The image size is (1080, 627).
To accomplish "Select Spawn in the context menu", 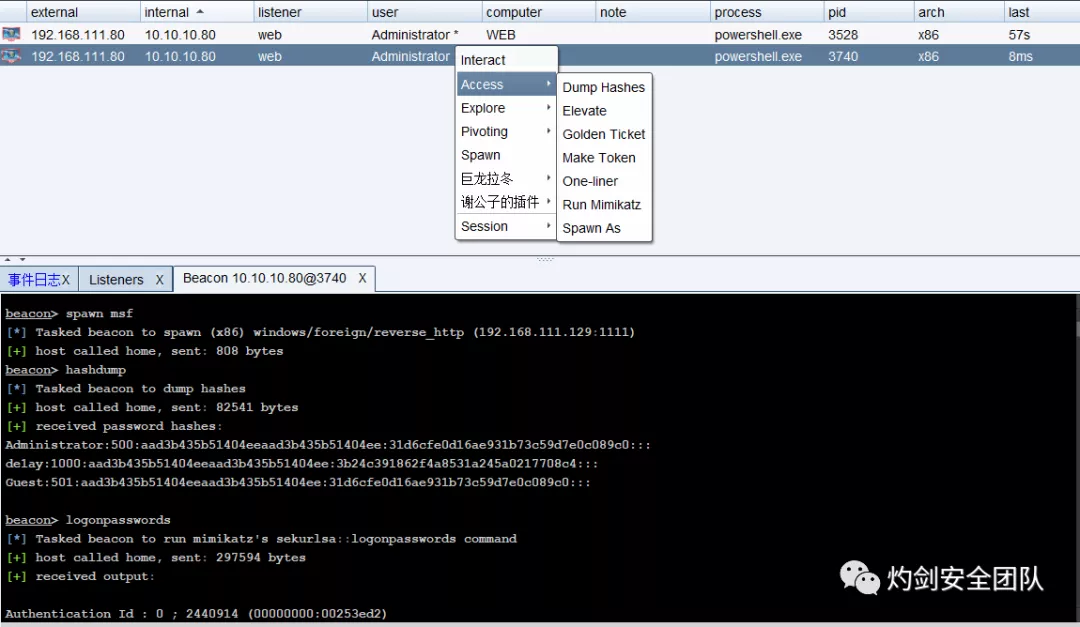I will coord(506,155).
